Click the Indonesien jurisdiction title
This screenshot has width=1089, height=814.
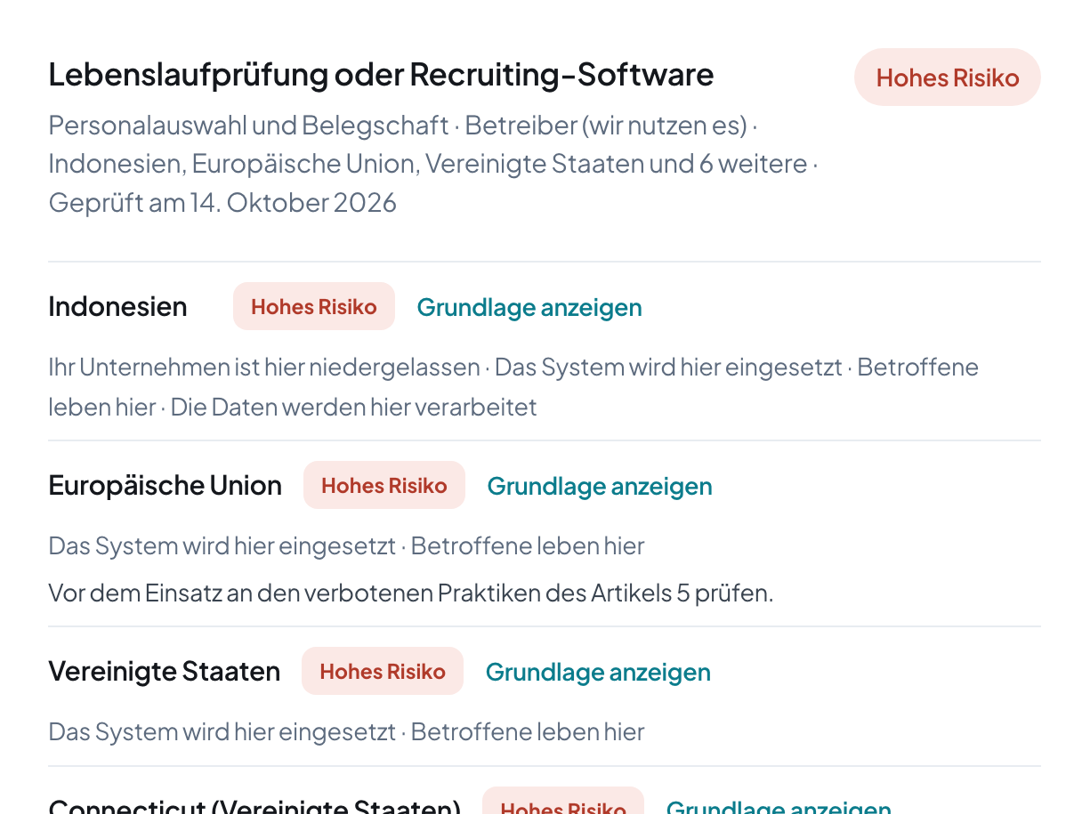(117, 306)
